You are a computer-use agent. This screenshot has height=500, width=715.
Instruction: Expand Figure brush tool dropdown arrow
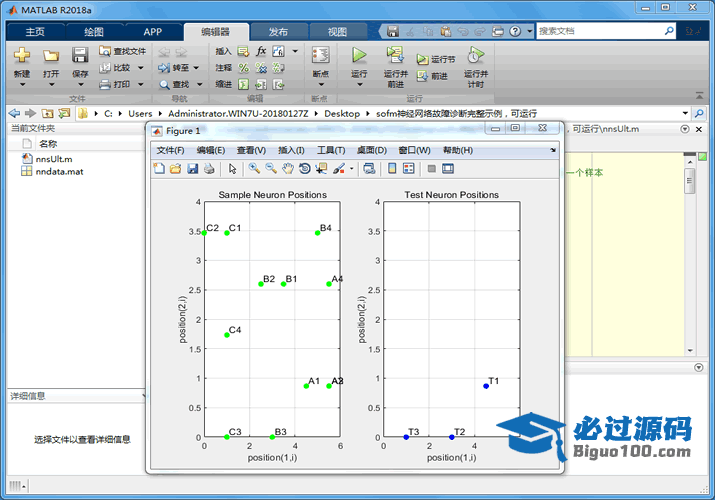(352, 169)
